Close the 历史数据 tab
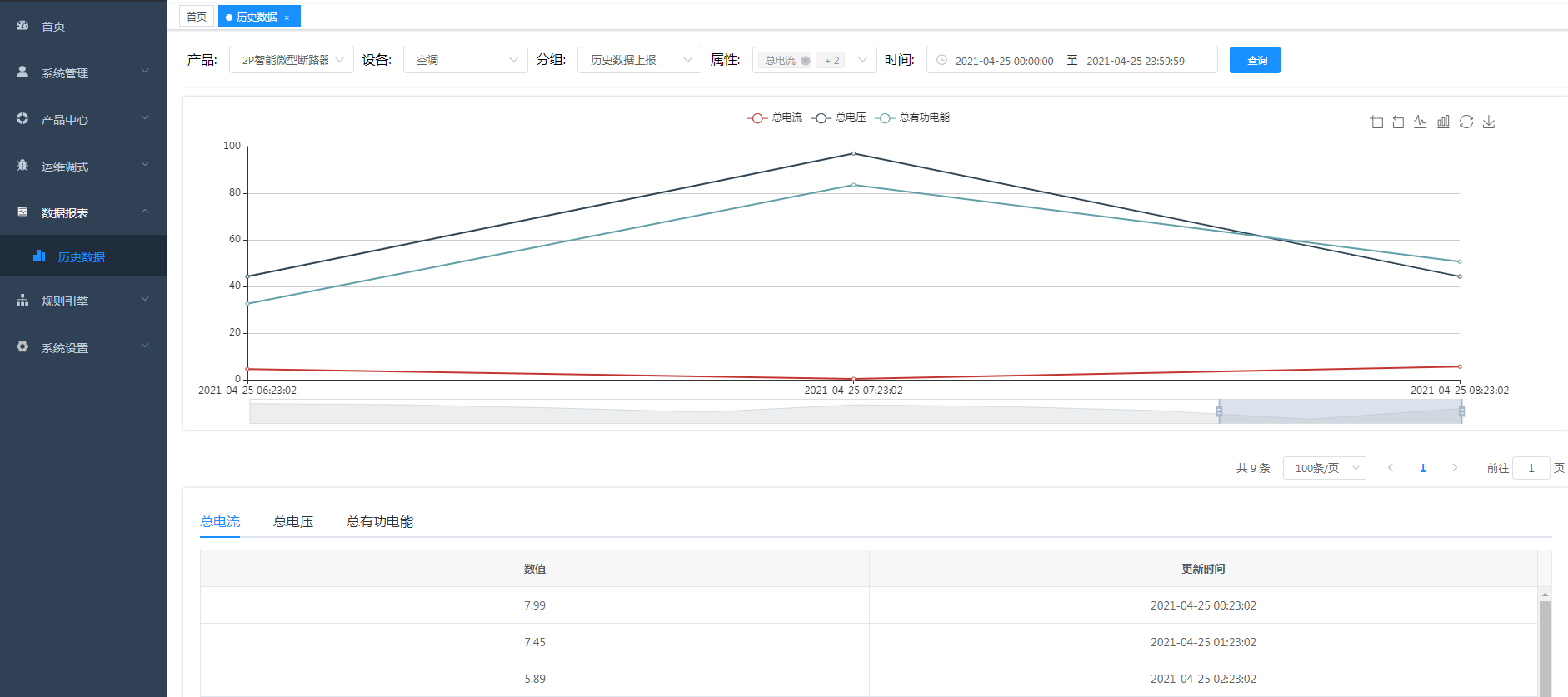The height and width of the screenshot is (697, 1568). point(287,17)
